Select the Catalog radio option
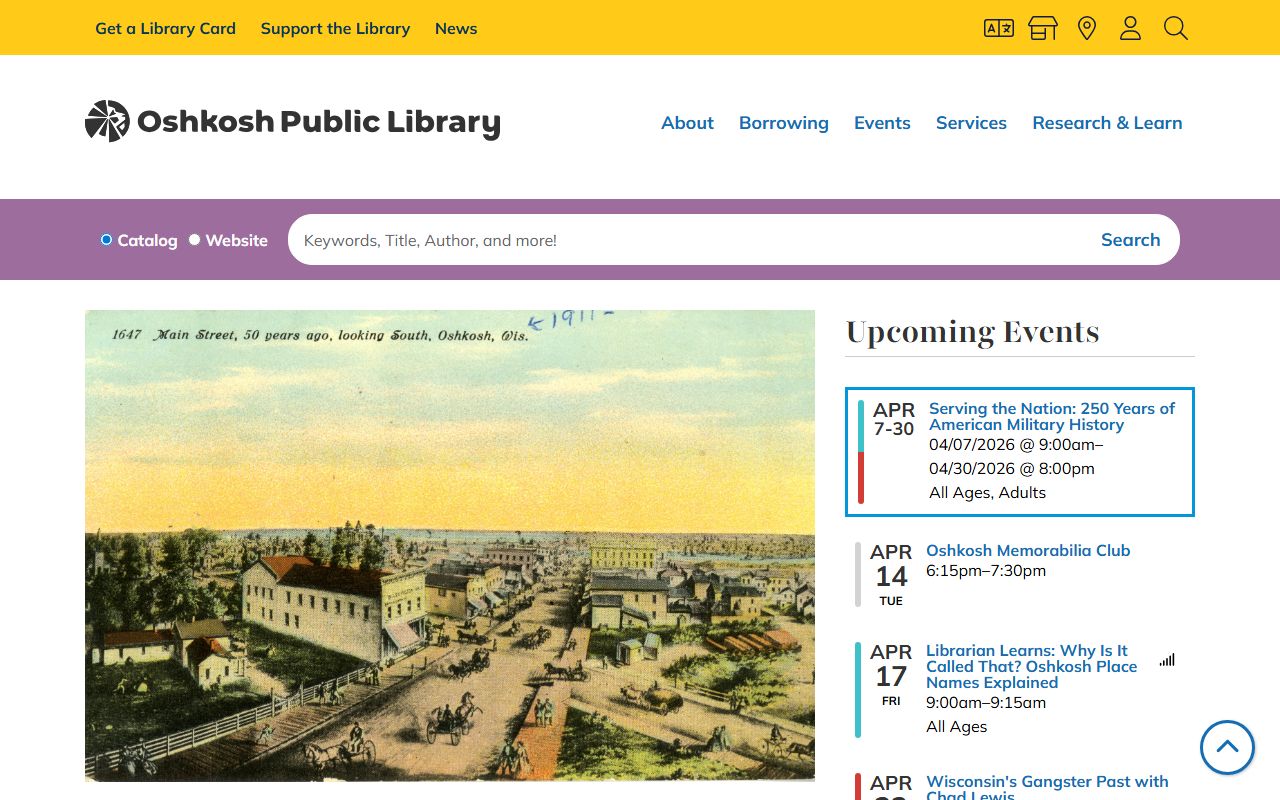The height and width of the screenshot is (800, 1280). [x=106, y=240]
